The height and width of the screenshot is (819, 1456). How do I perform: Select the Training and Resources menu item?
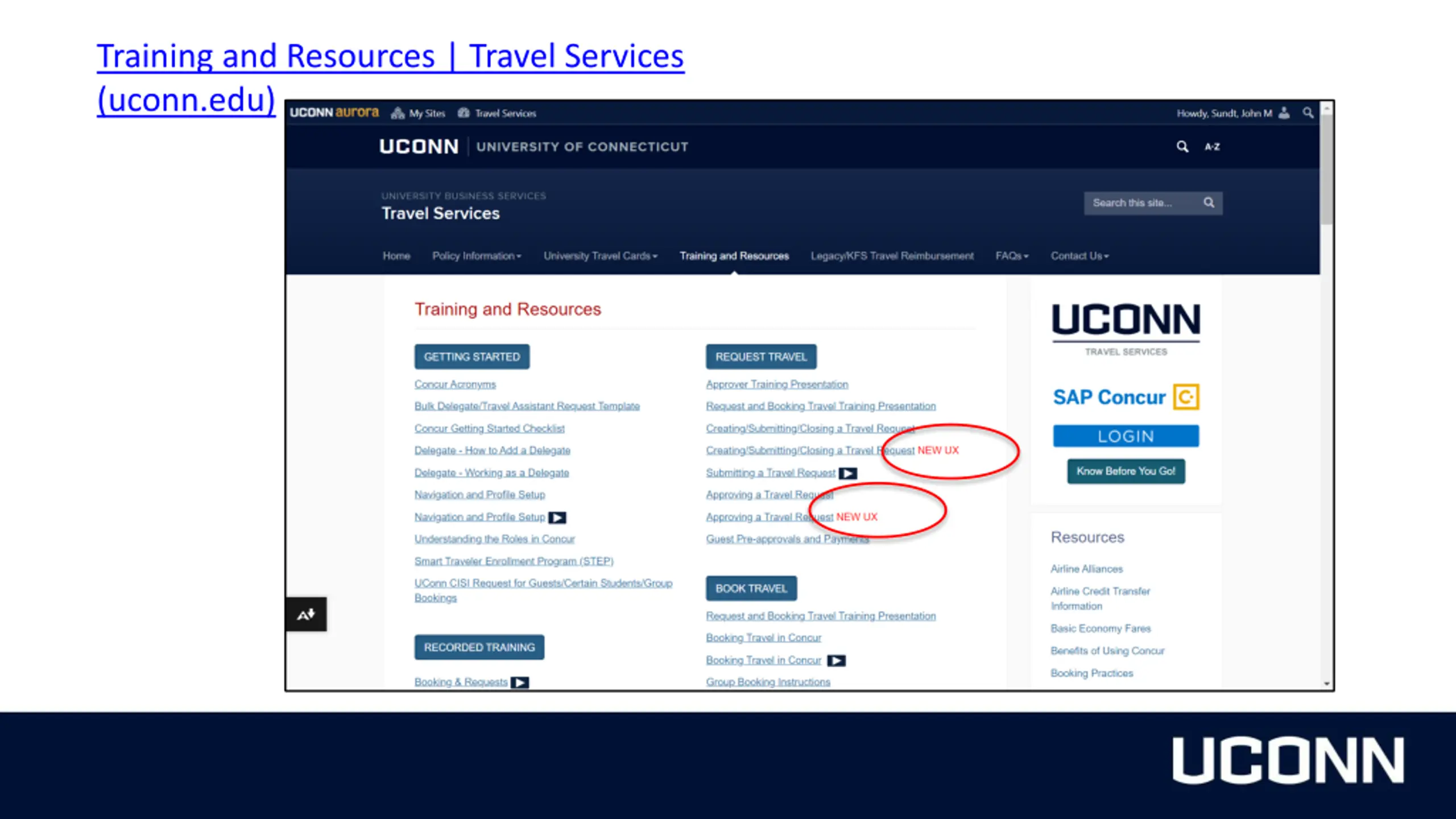click(x=734, y=256)
